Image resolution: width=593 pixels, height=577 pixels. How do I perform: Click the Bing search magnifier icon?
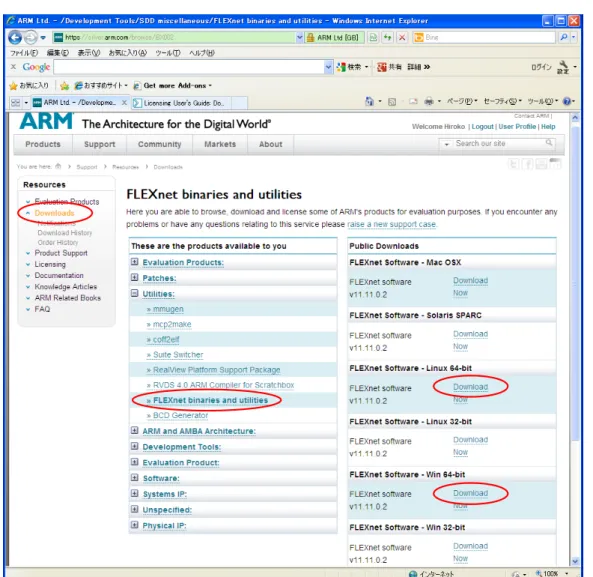point(564,37)
